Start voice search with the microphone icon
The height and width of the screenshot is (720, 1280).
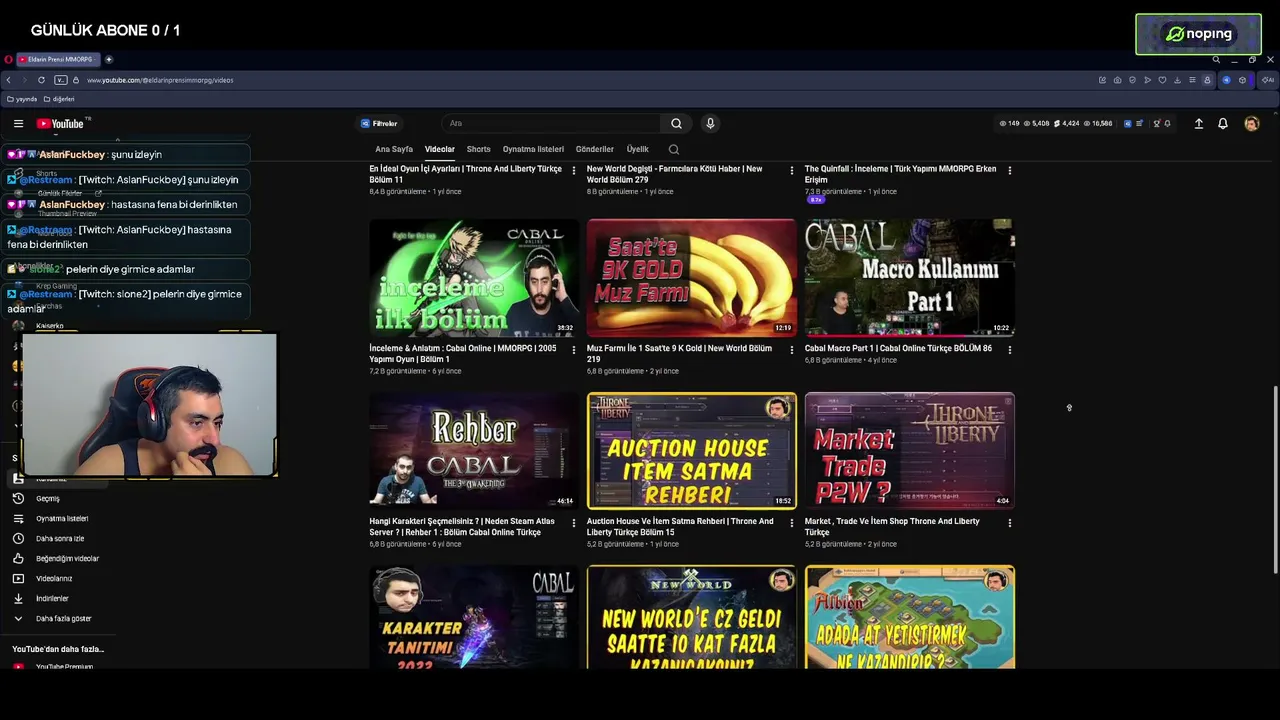point(710,124)
